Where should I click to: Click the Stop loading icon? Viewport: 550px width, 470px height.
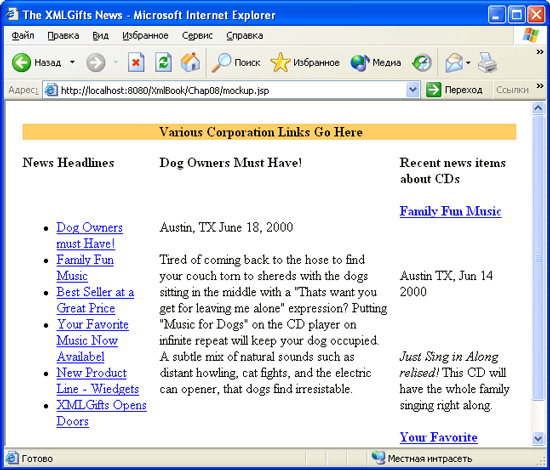136,63
